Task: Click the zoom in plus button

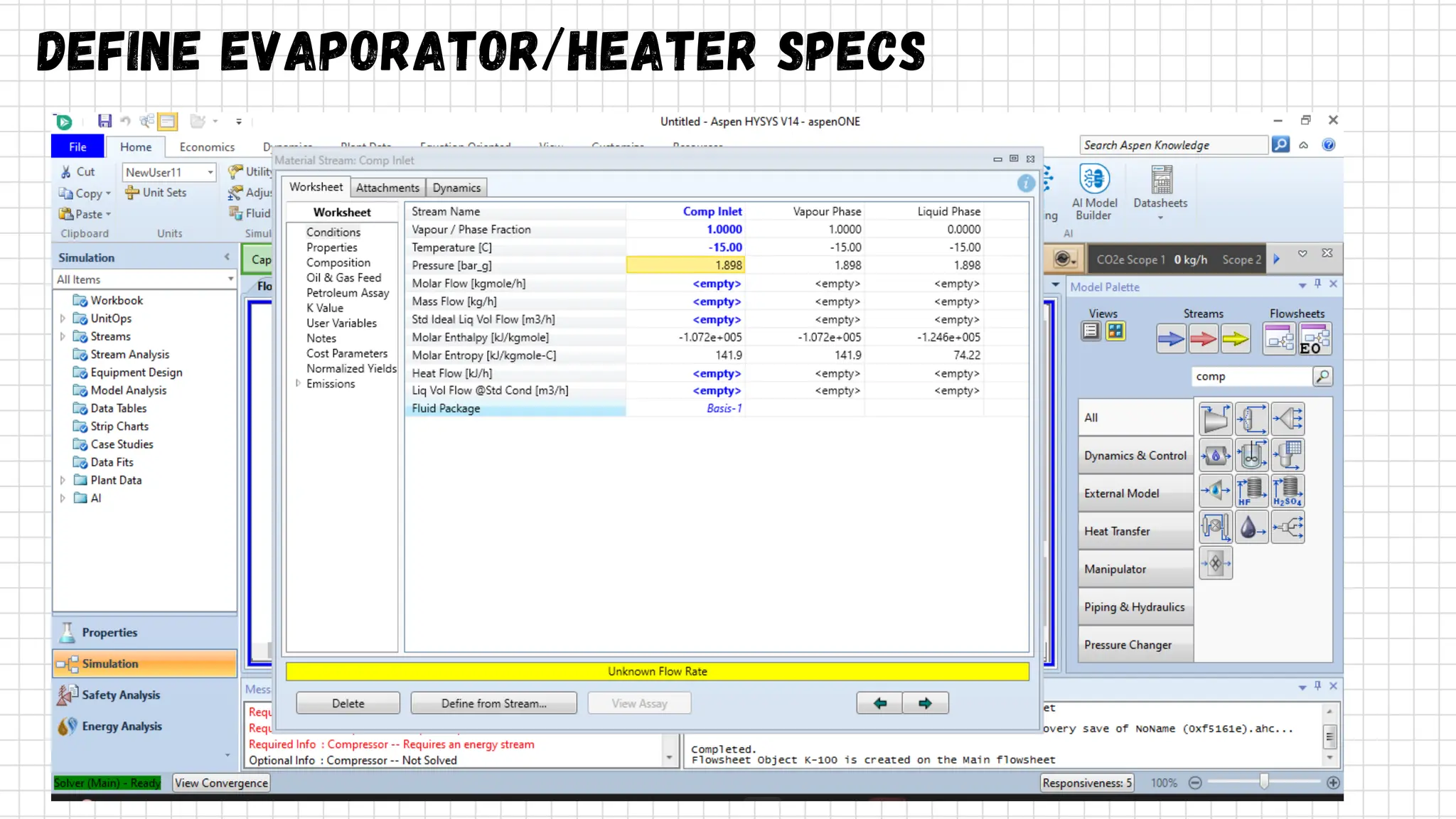Action: pyautogui.click(x=1333, y=783)
